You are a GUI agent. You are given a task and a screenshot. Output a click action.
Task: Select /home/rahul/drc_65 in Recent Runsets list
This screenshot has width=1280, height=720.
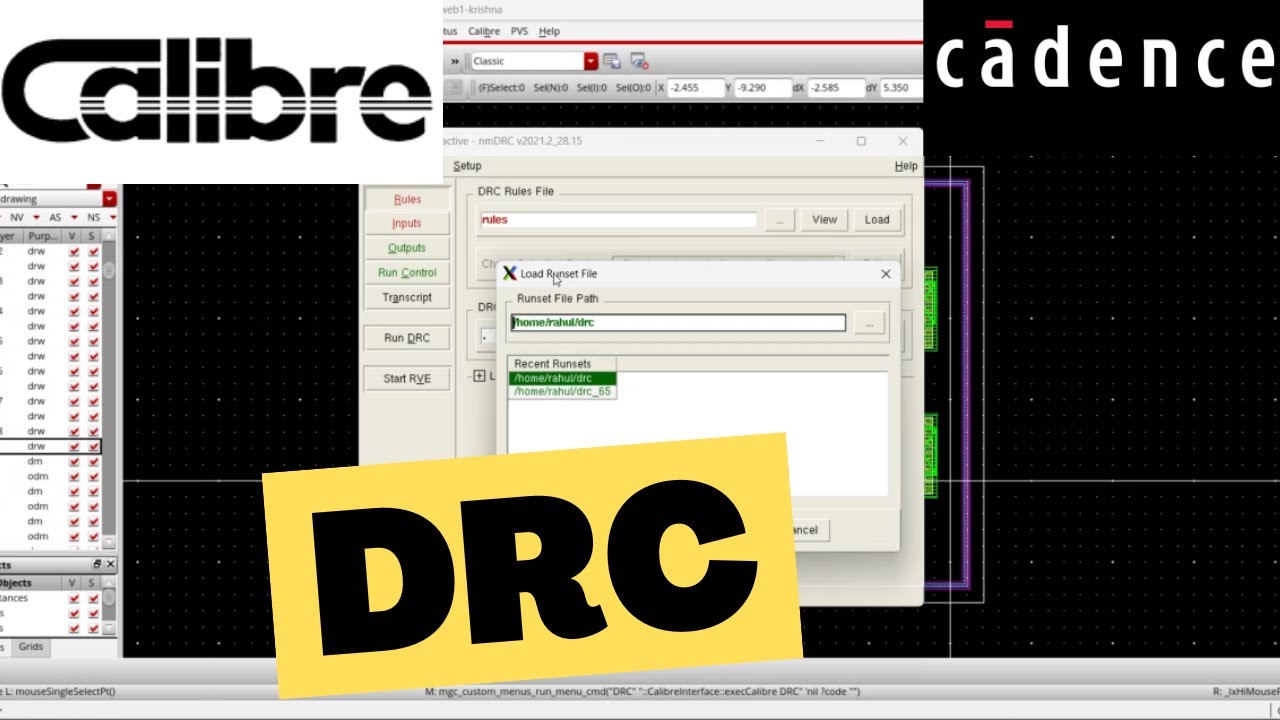[562, 391]
